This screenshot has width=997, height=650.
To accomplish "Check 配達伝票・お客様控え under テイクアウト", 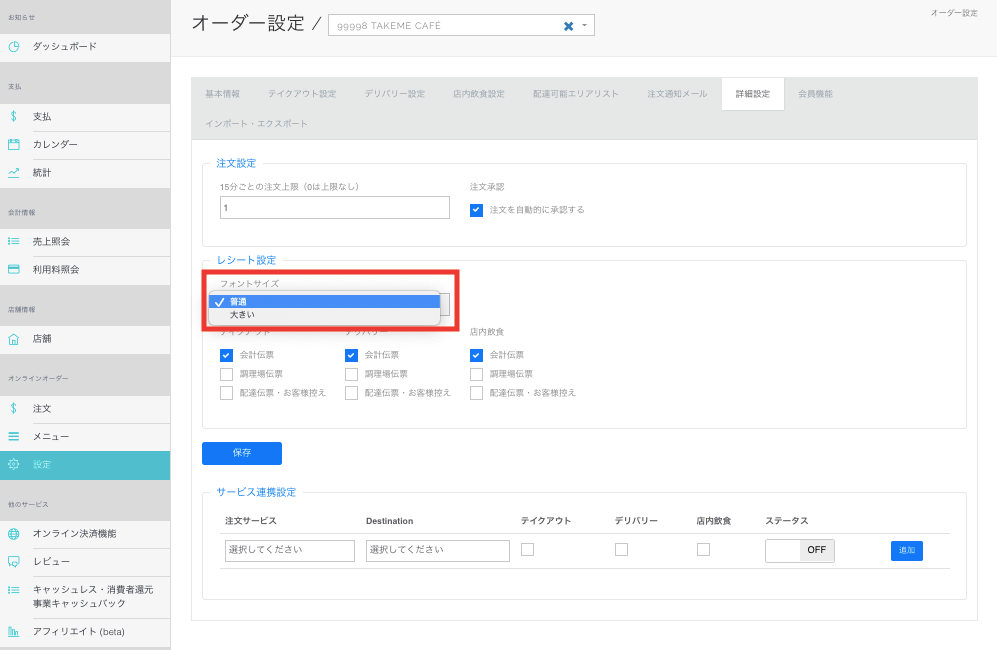I will tap(226, 393).
